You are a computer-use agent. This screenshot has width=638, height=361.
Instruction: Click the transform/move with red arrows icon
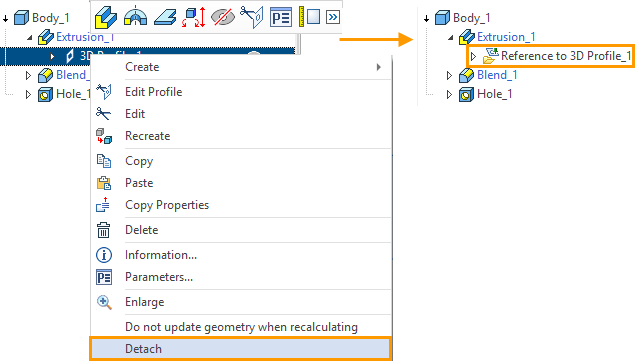pyautogui.click(x=193, y=18)
